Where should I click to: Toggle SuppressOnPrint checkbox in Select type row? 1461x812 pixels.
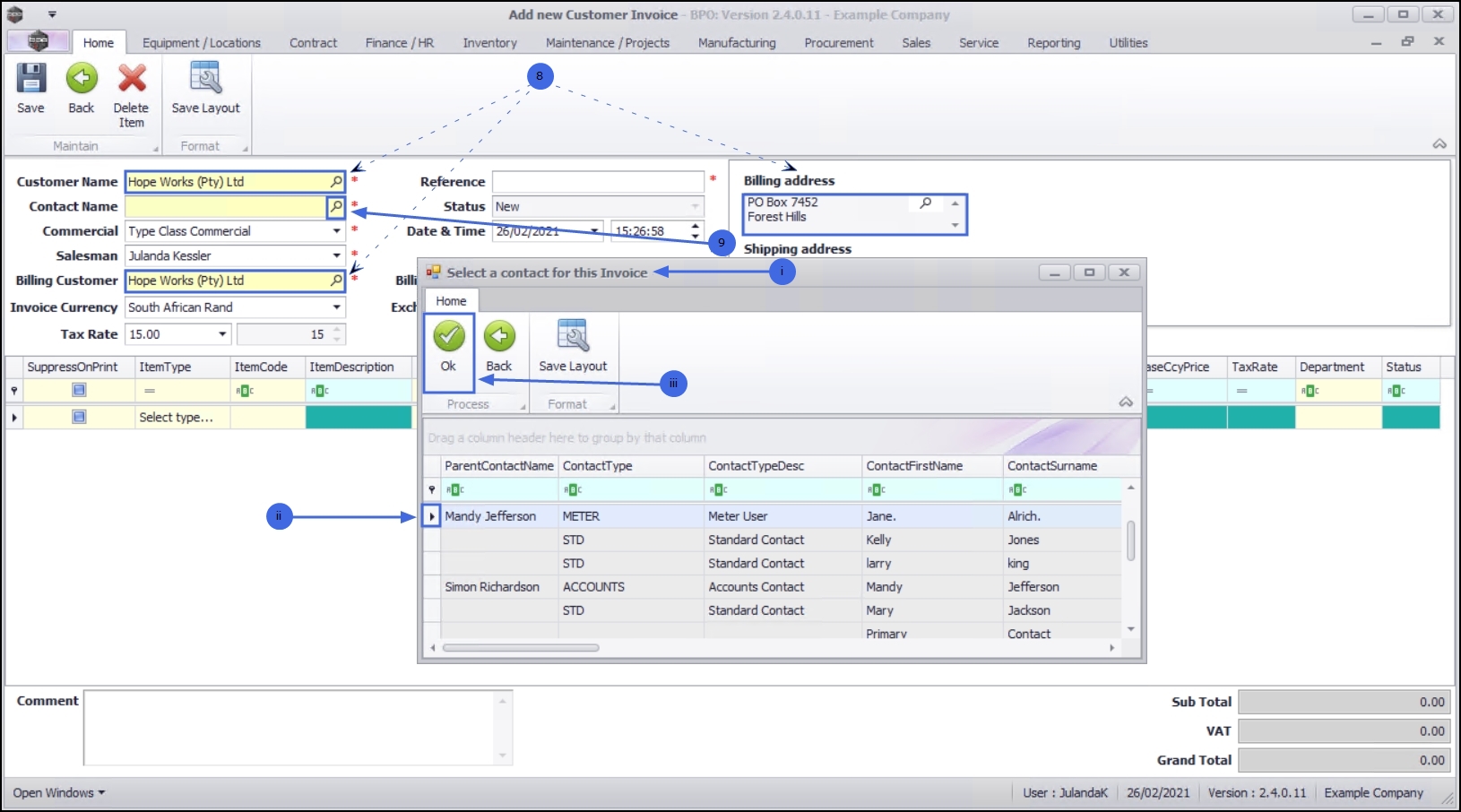pyautogui.click(x=79, y=417)
